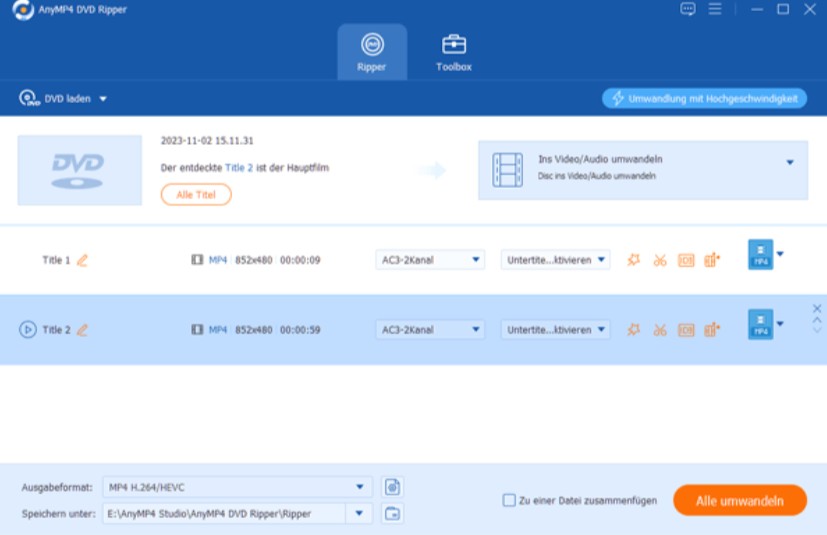The height and width of the screenshot is (535, 827).
Task: Click the MP4 output format icon for Title 1
Action: point(760,255)
